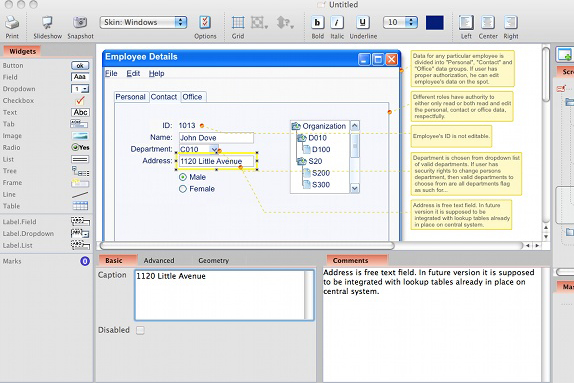The height and width of the screenshot is (383, 574).
Task: Click the Name field John Dove
Action: click(x=216, y=138)
